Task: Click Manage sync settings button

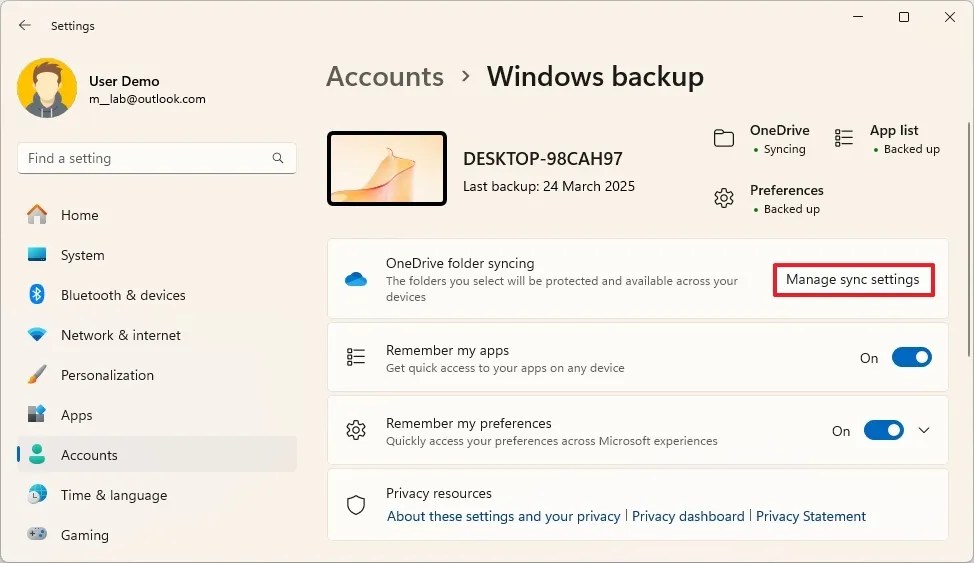Action: 853,280
